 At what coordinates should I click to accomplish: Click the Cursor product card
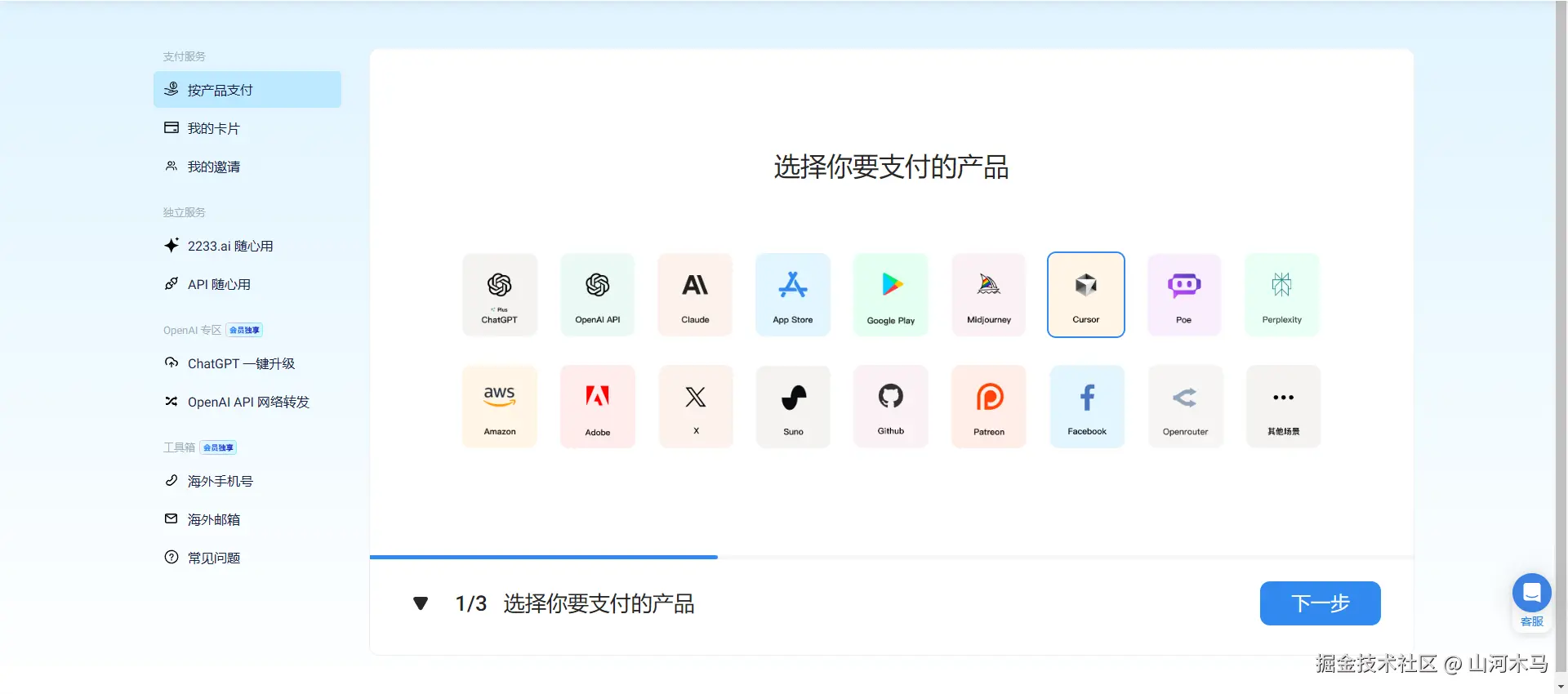(1086, 295)
